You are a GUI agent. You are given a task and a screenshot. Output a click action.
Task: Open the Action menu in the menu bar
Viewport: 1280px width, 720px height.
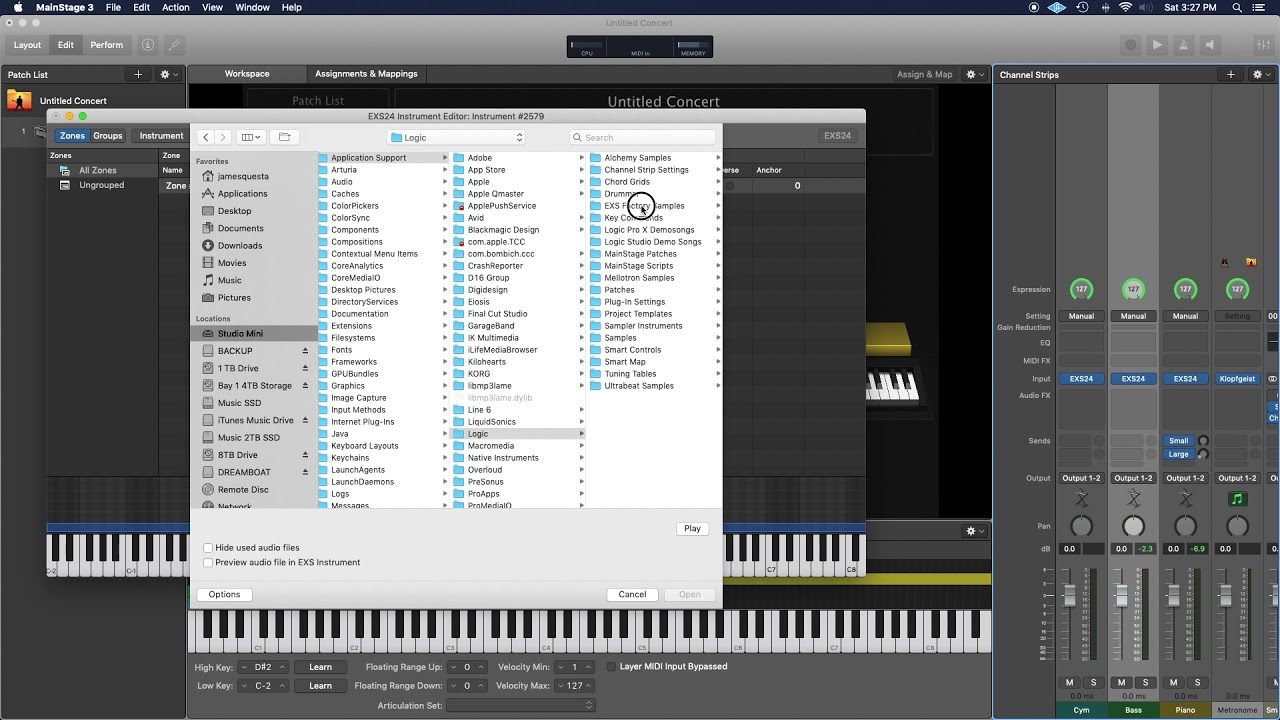coord(176,7)
